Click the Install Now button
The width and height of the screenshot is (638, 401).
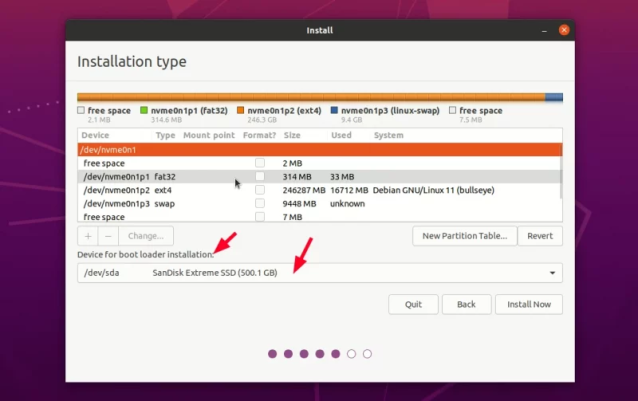tap(529, 304)
